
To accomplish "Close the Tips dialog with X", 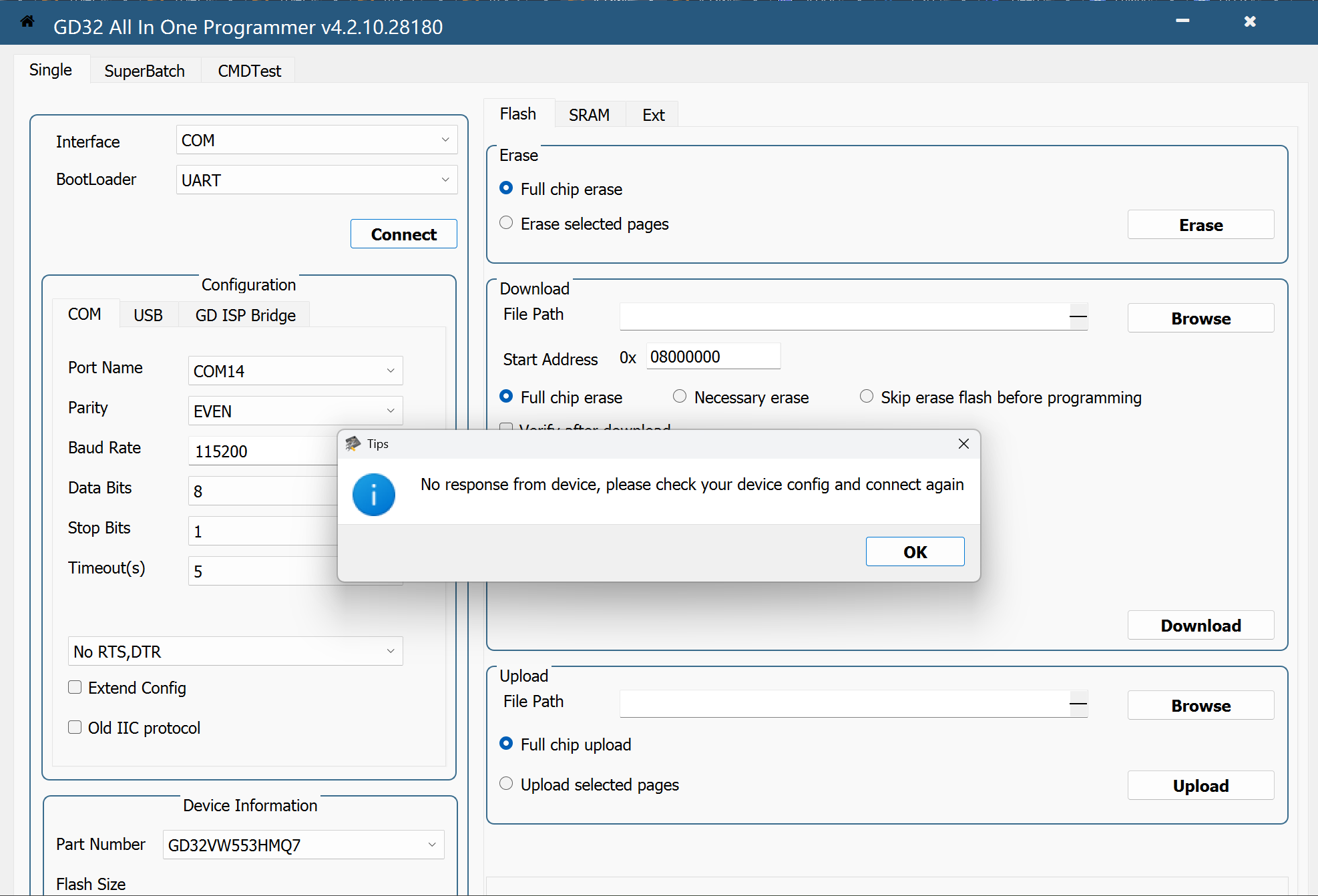I will tap(963, 444).
